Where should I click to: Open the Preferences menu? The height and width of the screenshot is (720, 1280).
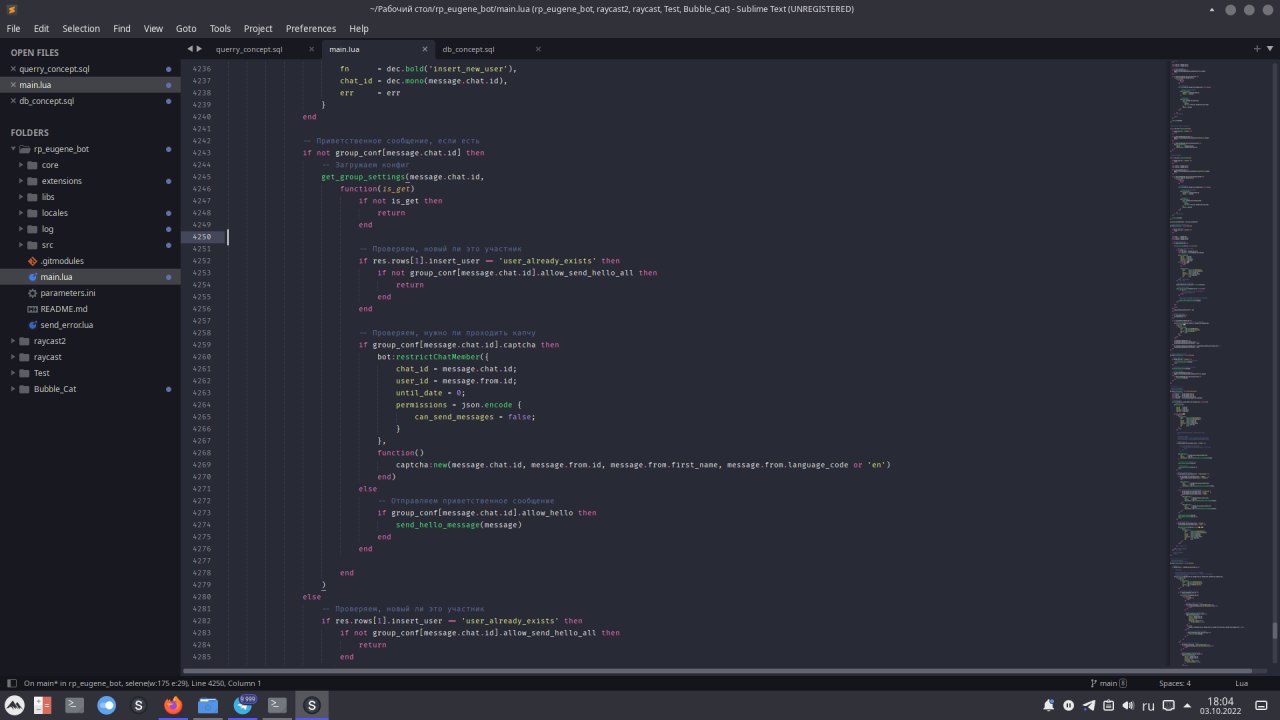(311, 29)
